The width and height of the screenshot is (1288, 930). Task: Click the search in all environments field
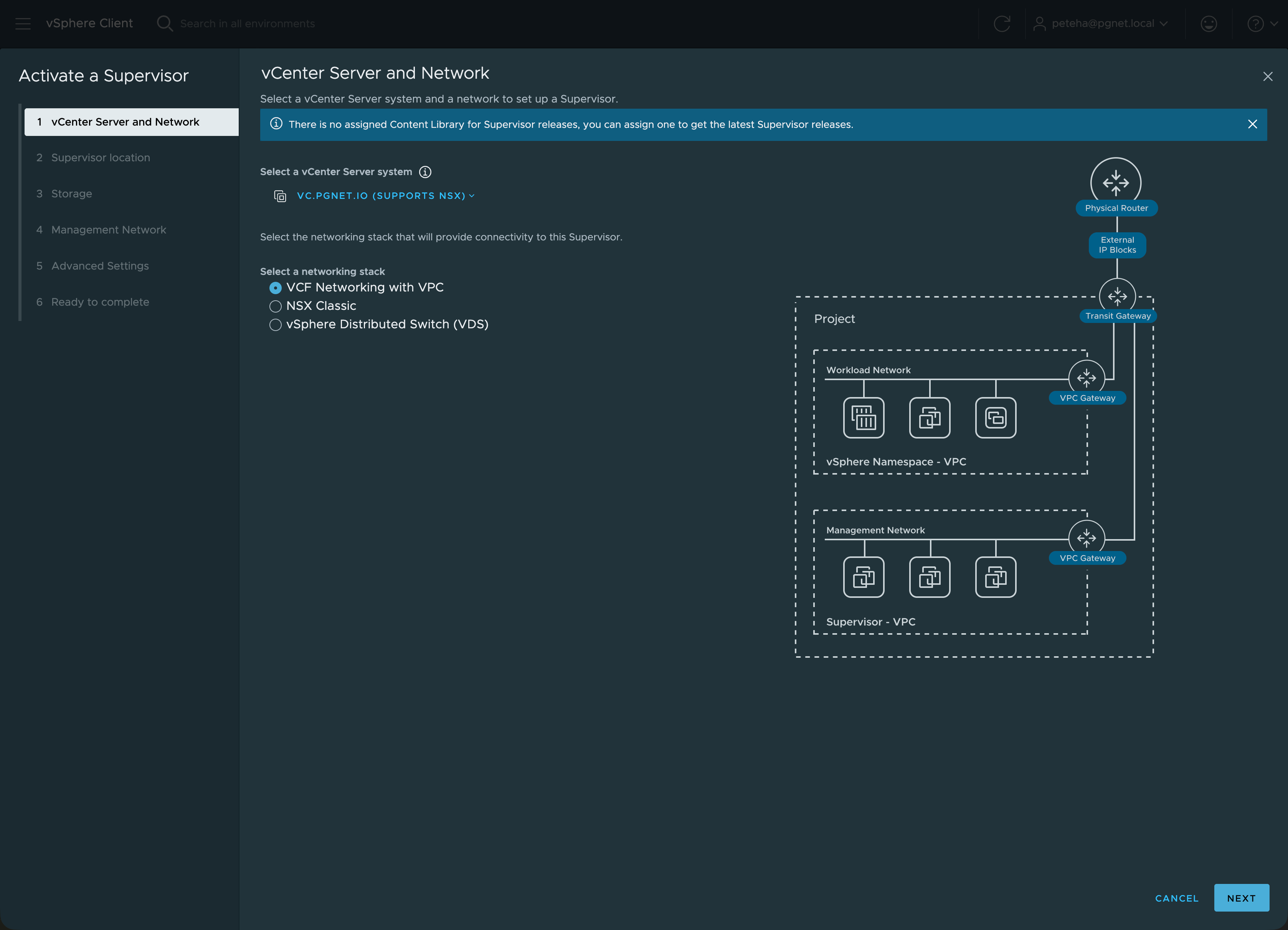pyautogui.click(x=248, y=23)
